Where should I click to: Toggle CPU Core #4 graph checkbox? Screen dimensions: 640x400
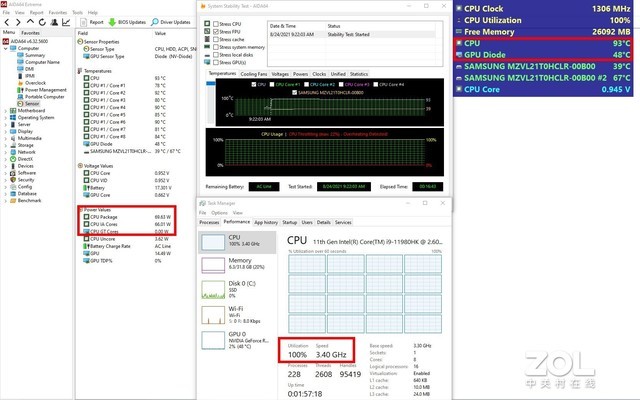376,84
